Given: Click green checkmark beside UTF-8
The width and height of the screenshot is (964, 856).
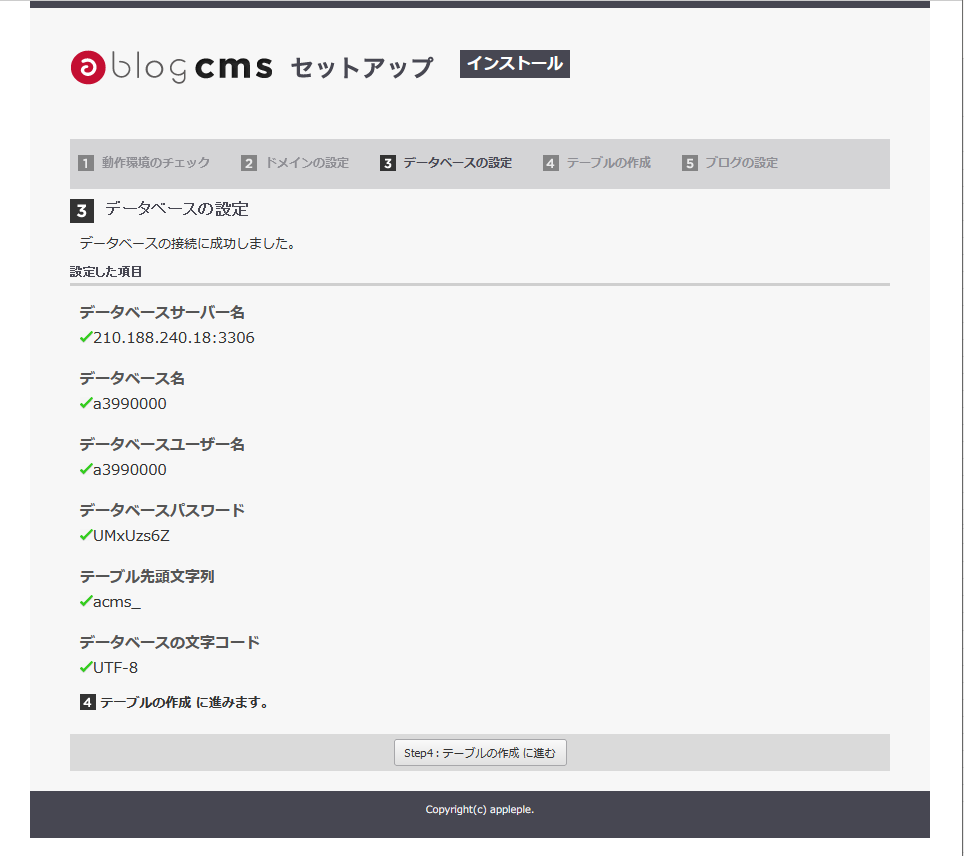Looking at the screenshot, I should point(86,668).
